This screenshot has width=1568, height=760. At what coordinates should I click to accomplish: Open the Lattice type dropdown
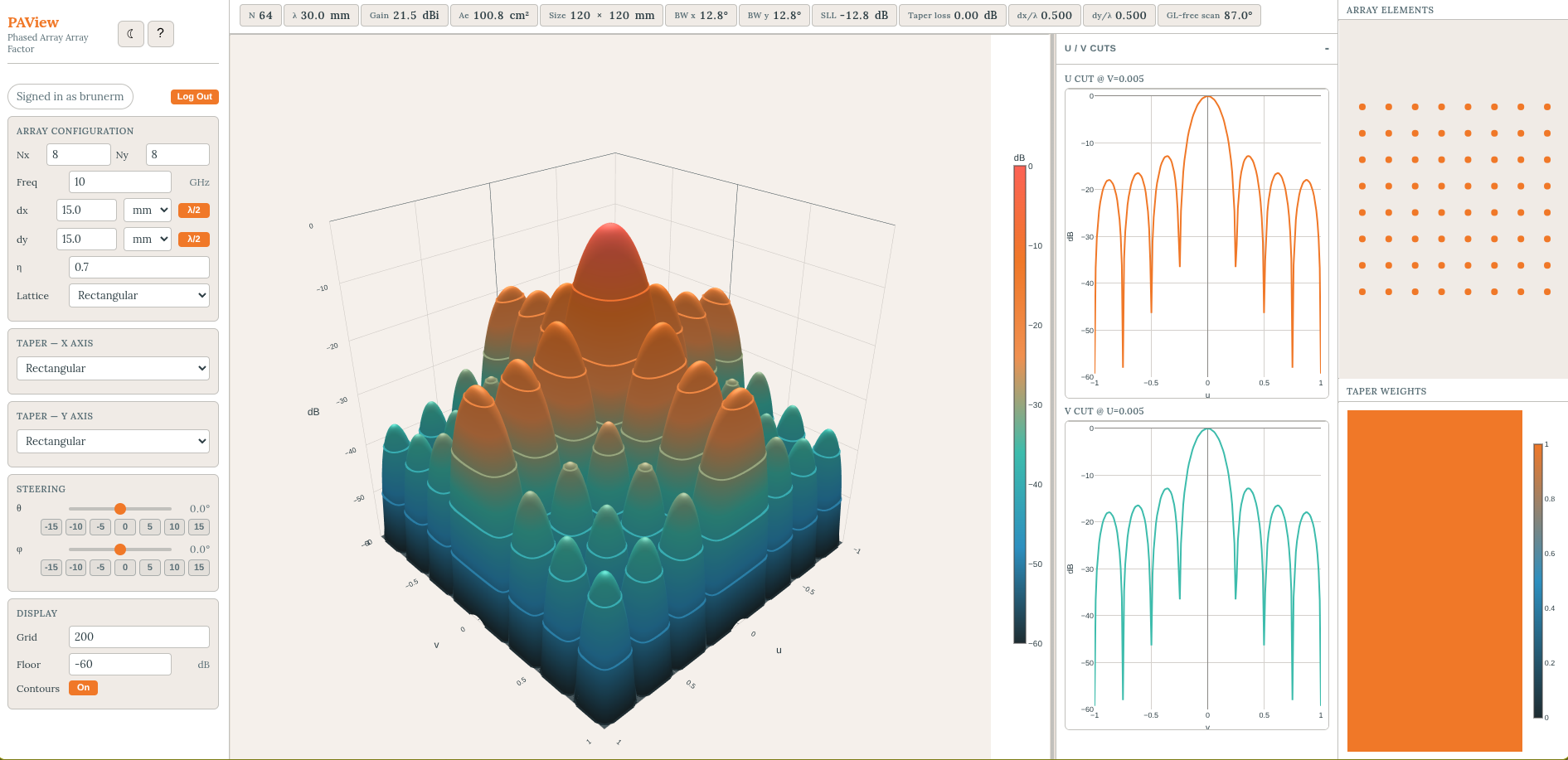pyautogui.click(x=139, y=296)
